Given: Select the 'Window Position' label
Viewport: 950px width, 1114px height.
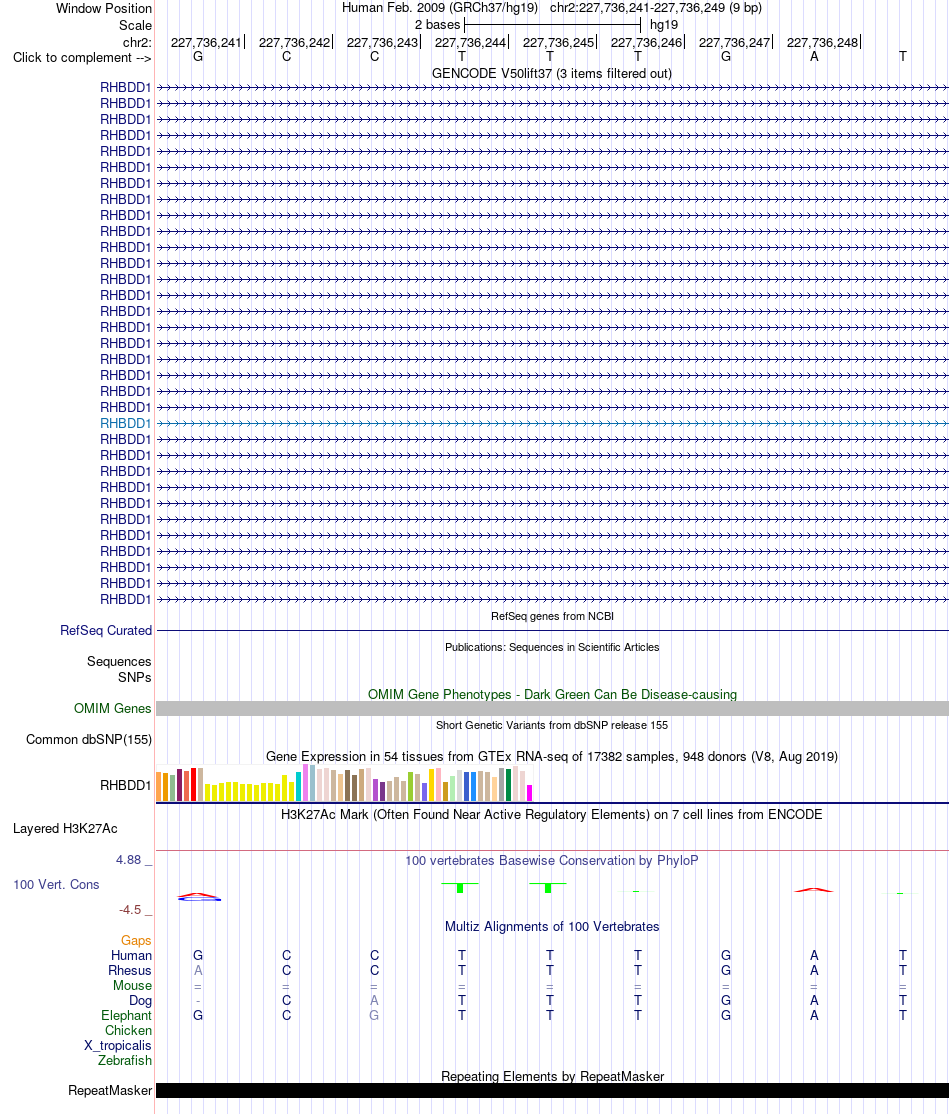Looking at the screenshot, I should [x=104, y=9].
